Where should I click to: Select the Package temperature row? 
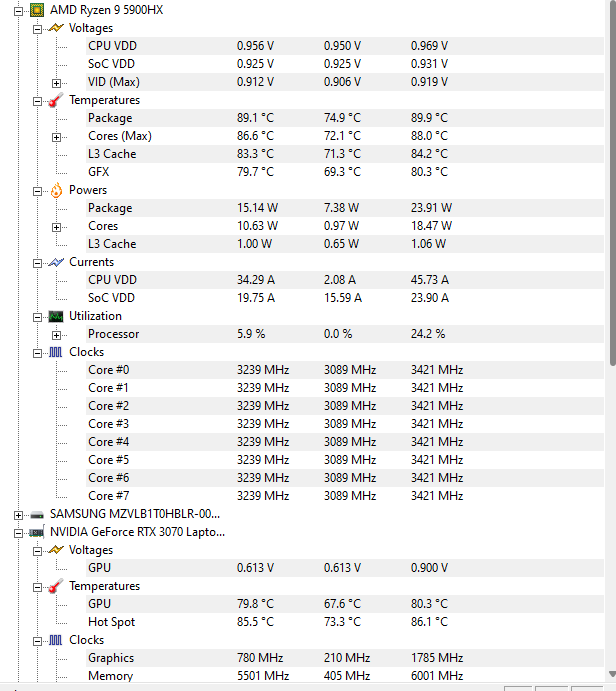pyautogui.click(x=345, y=118)
